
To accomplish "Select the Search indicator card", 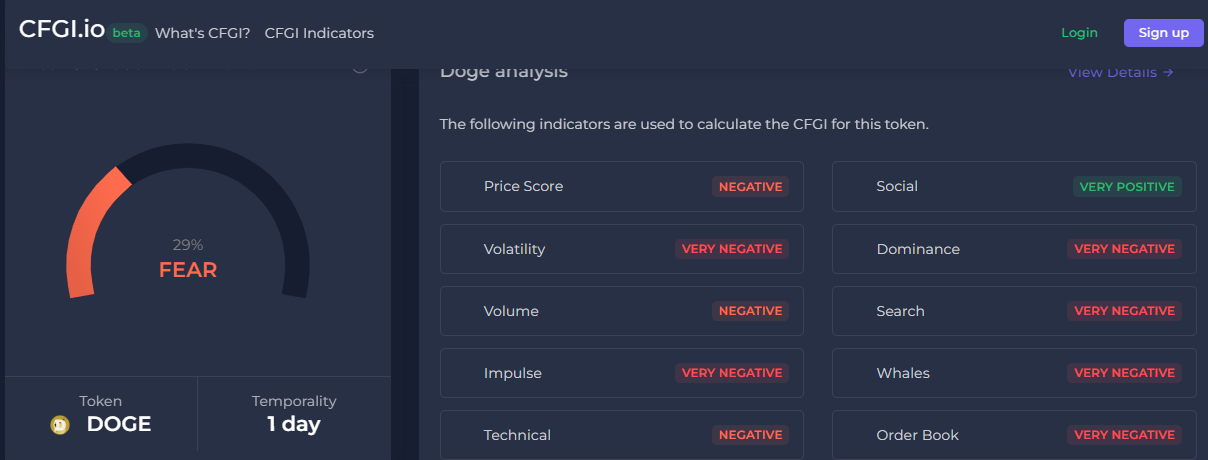I will tap(1013, 311).
